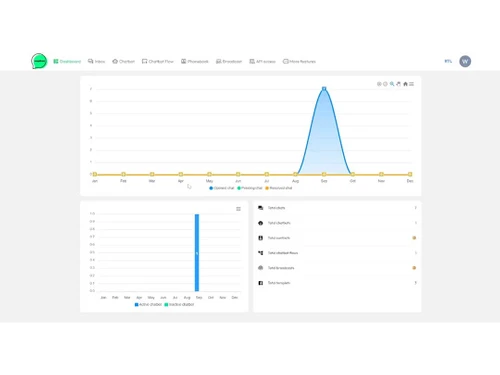Click the Total templates icon

[261, 283]
